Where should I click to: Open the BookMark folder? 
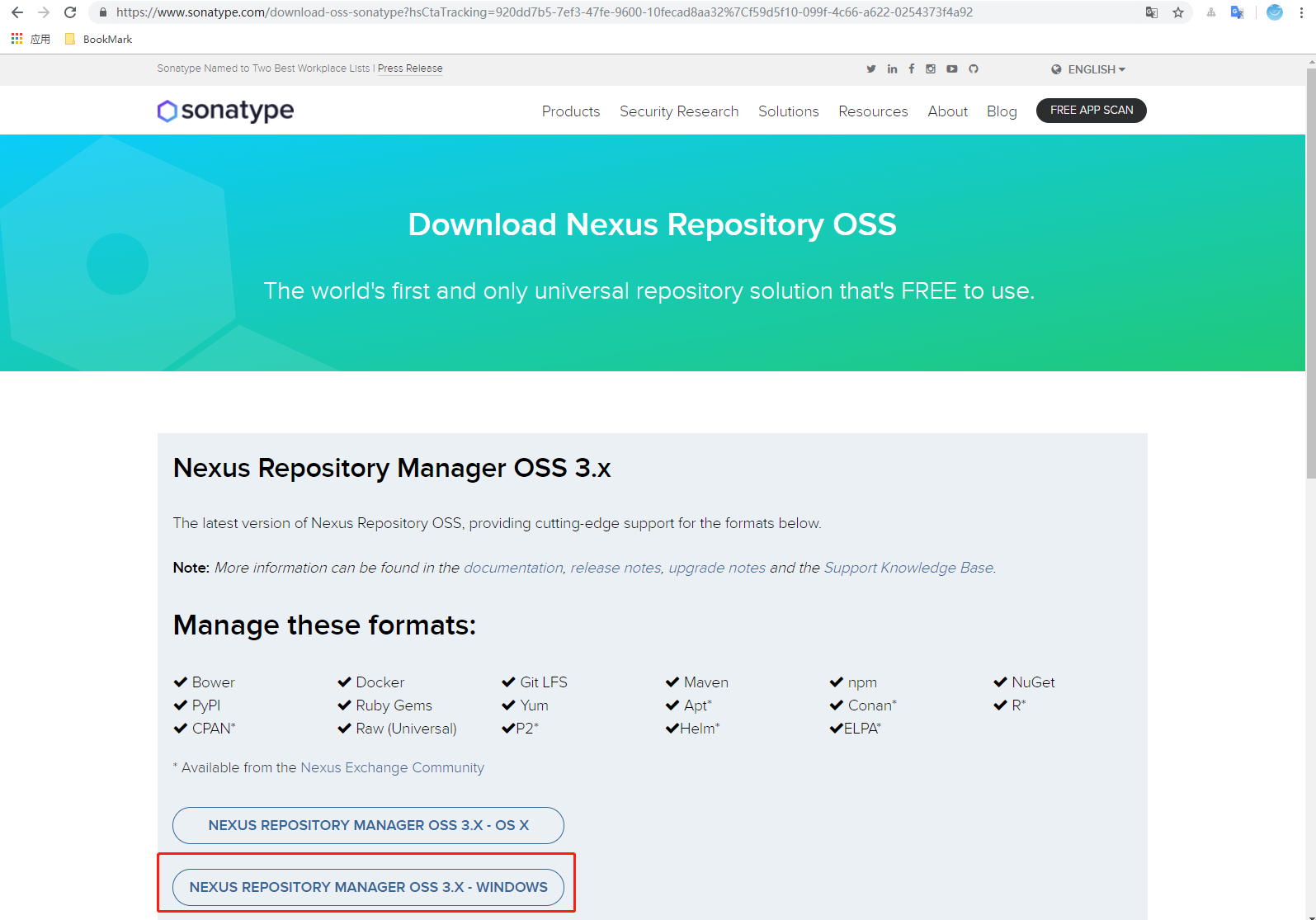(99, 39)
